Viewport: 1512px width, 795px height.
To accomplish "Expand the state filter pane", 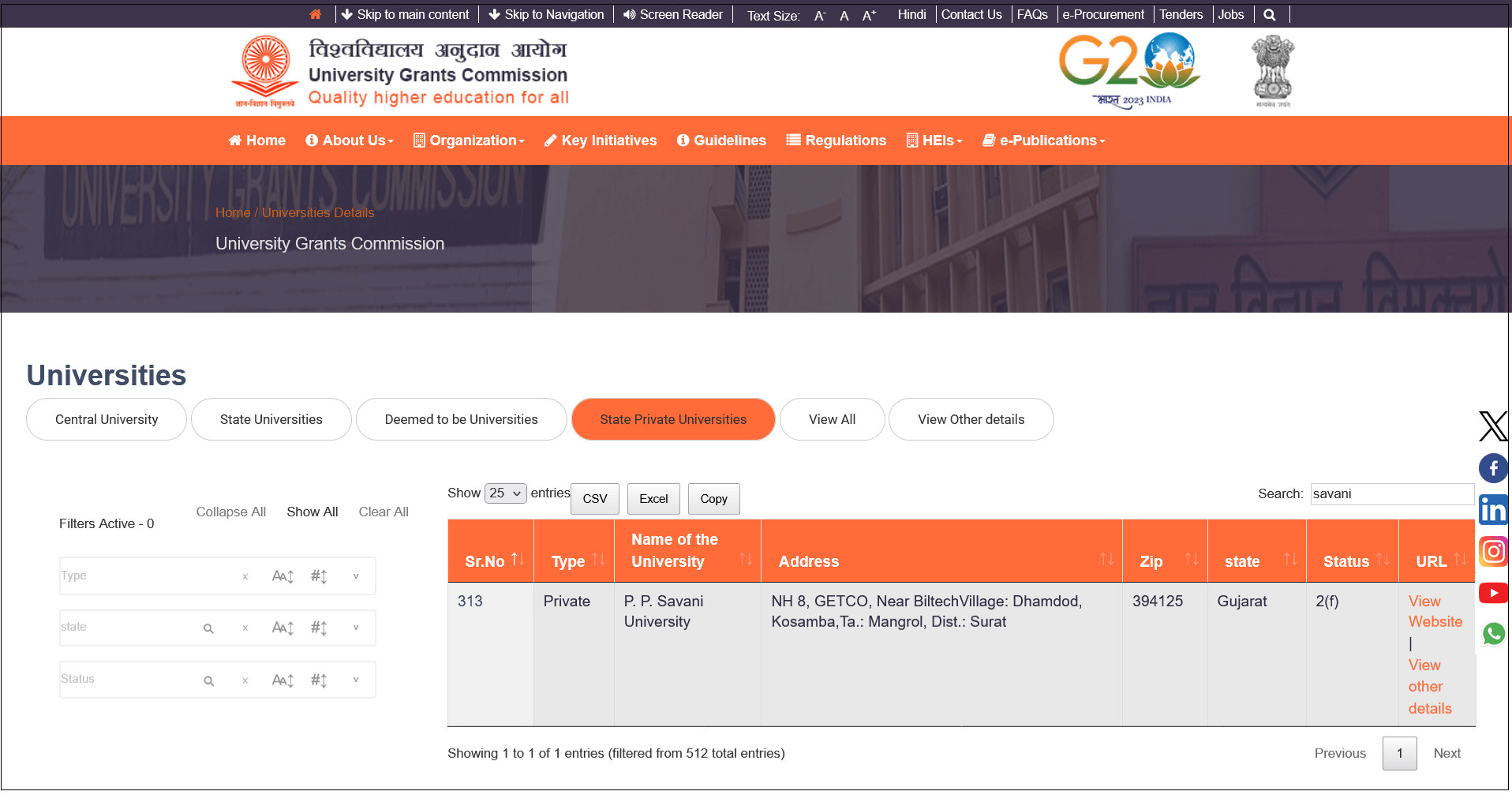I will point(356,628).
